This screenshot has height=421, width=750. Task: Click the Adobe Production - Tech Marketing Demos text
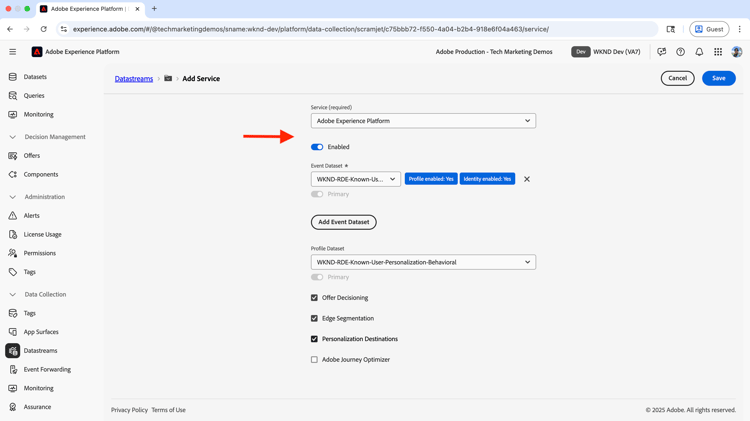[494, 52]
